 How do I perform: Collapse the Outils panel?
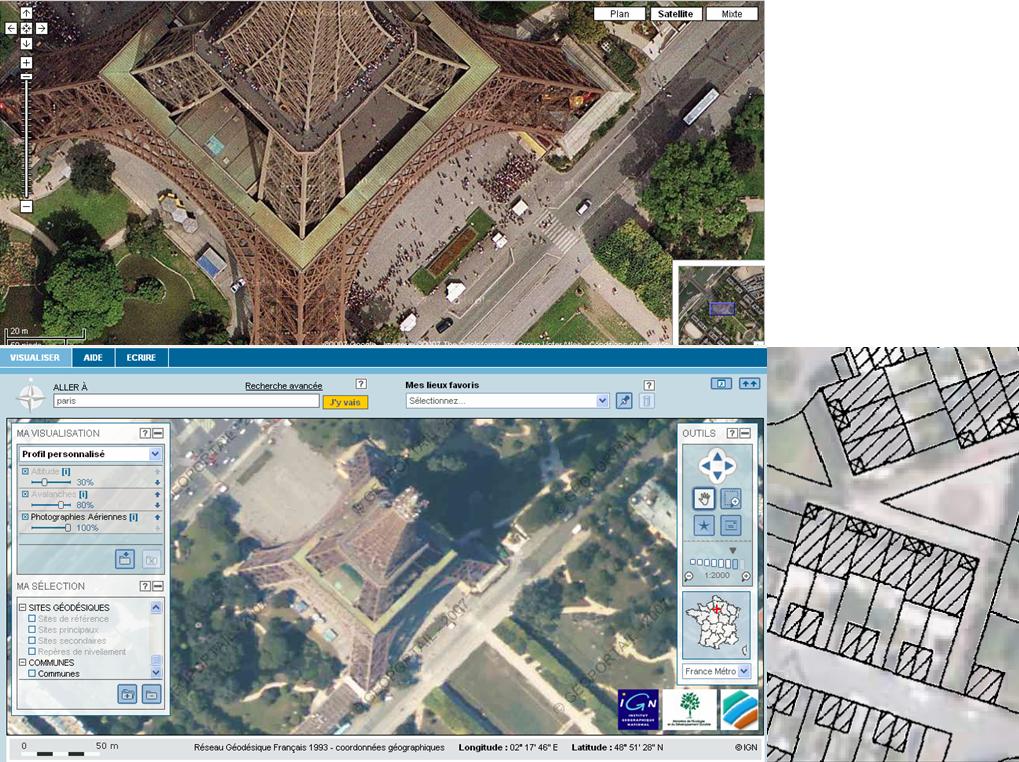coord(745,433)
